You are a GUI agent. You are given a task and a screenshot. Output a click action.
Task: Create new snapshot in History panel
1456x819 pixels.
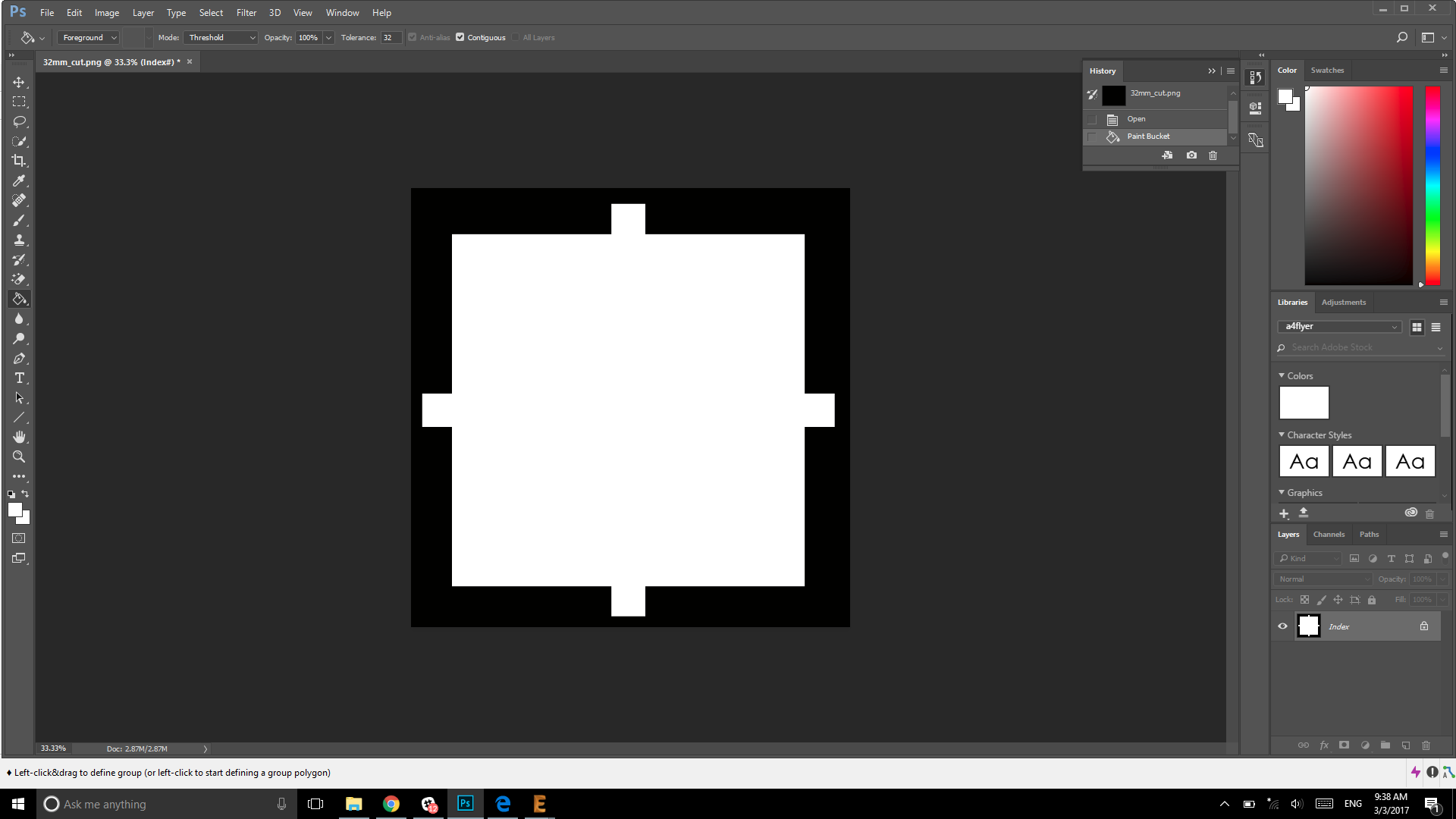pos(1191,155)
